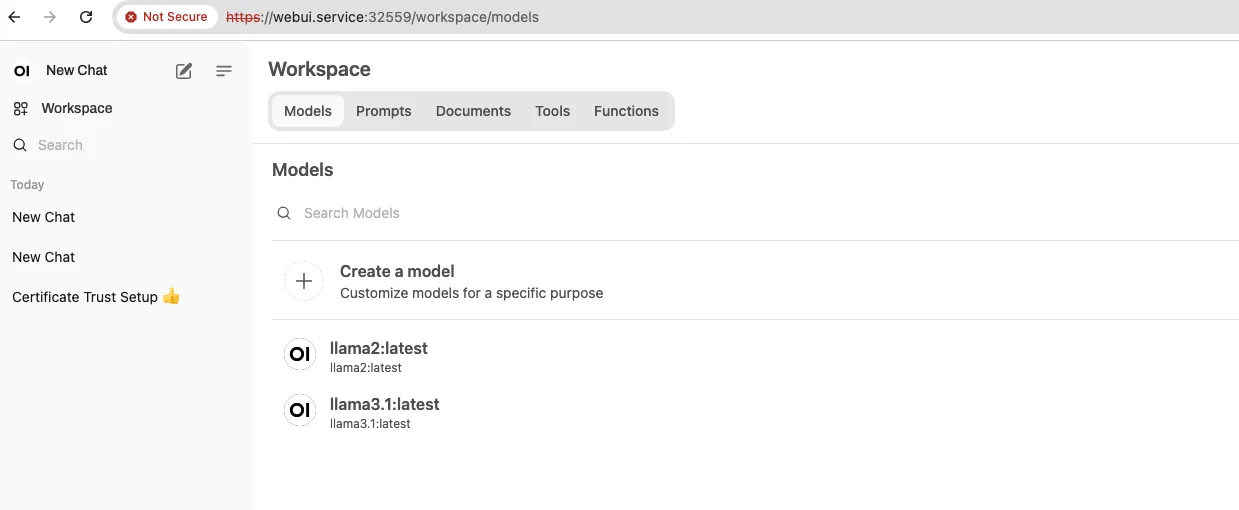1239x510 pixels.
Task: Click the sidebar search magnifier icon
Action: click(x=20, y=145)
